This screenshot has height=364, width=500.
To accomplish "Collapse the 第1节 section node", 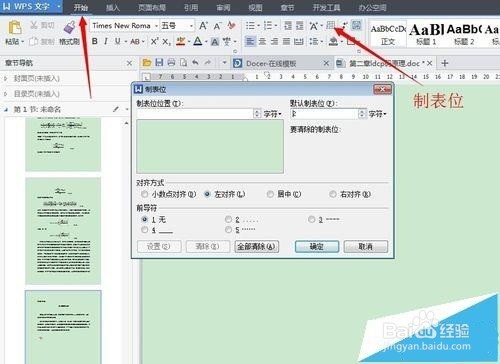I will (6, 109).
